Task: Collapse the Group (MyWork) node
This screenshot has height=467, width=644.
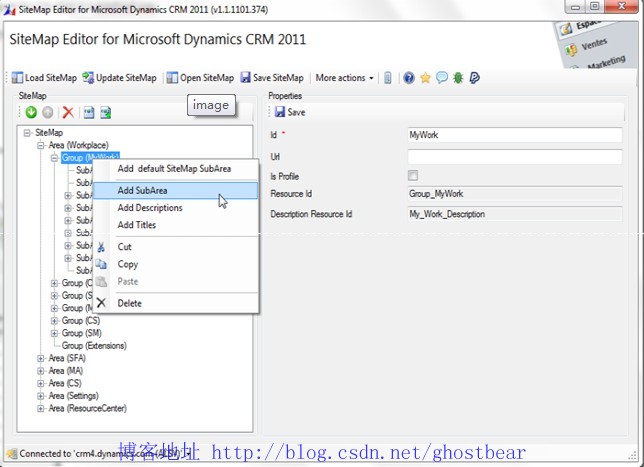Action: (54, 158)
